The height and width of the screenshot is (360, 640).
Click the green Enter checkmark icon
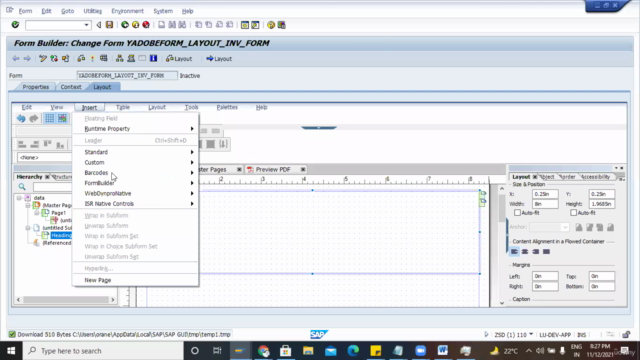[x=15, y=25]
